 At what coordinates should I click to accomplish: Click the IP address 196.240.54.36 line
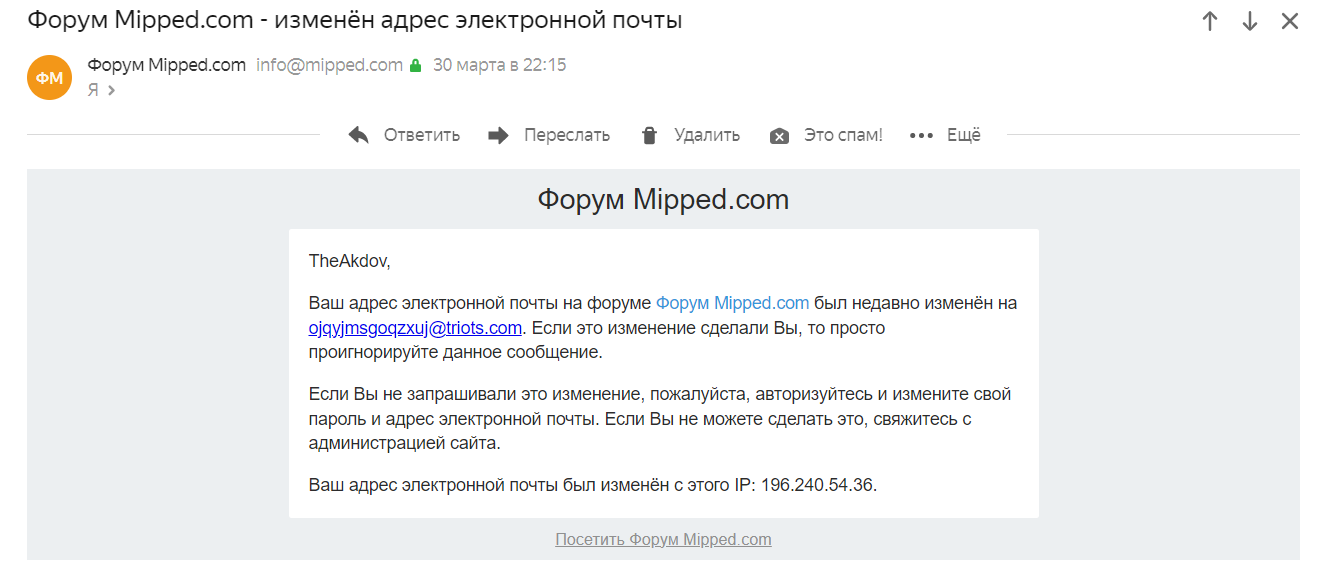(x=593, y=485)
